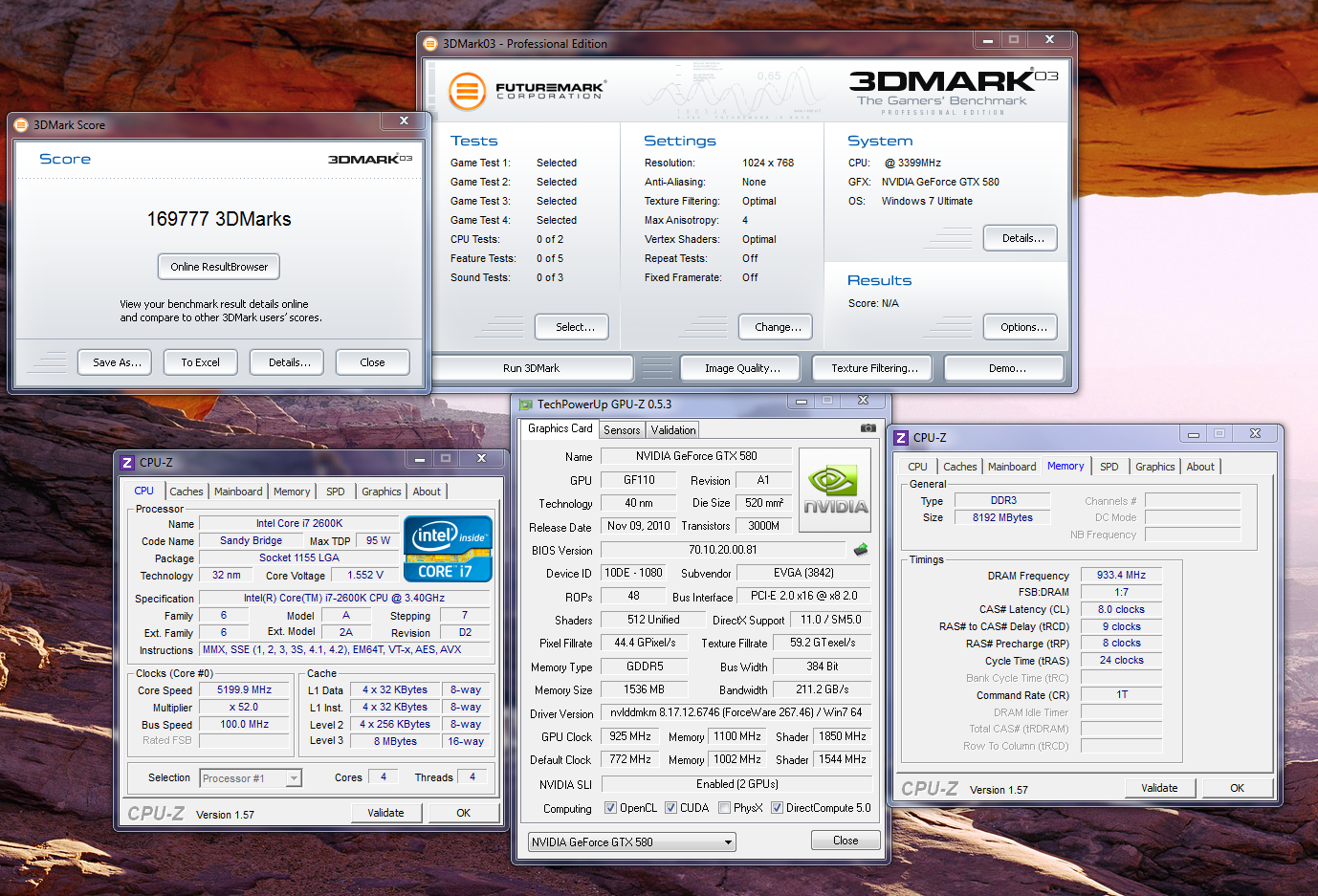The image size is (1318, 896).
Task: Switch to the Sensors tab in GPU-Z
Action: [622, 430]
